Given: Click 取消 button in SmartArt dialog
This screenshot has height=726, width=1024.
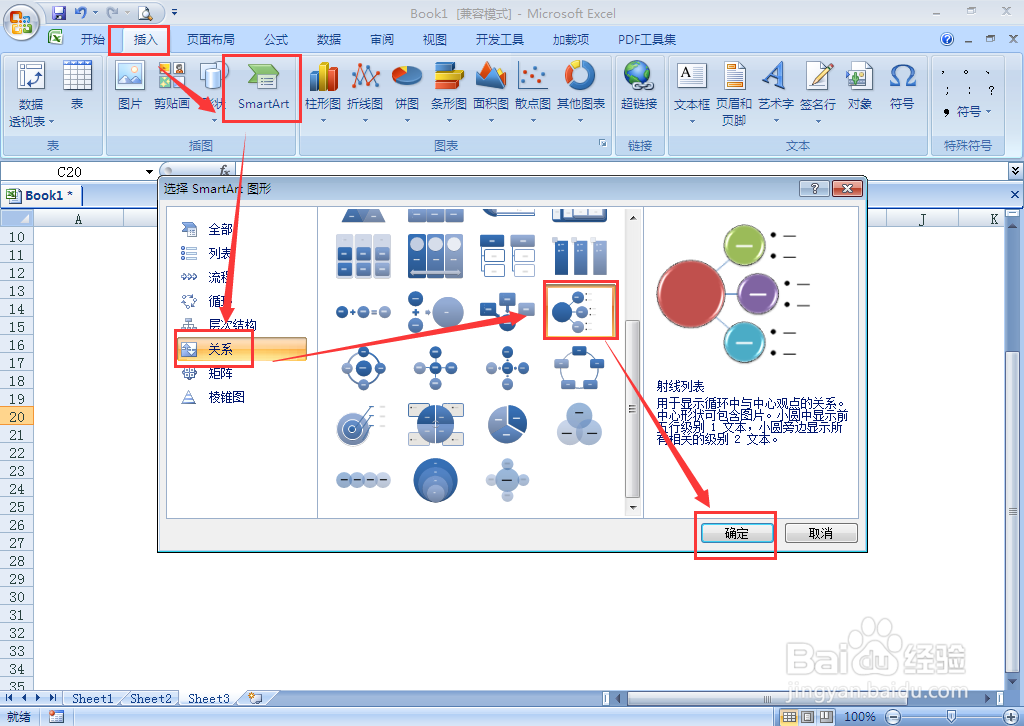Looking at the screenshot, I should (x=821, y=533).
